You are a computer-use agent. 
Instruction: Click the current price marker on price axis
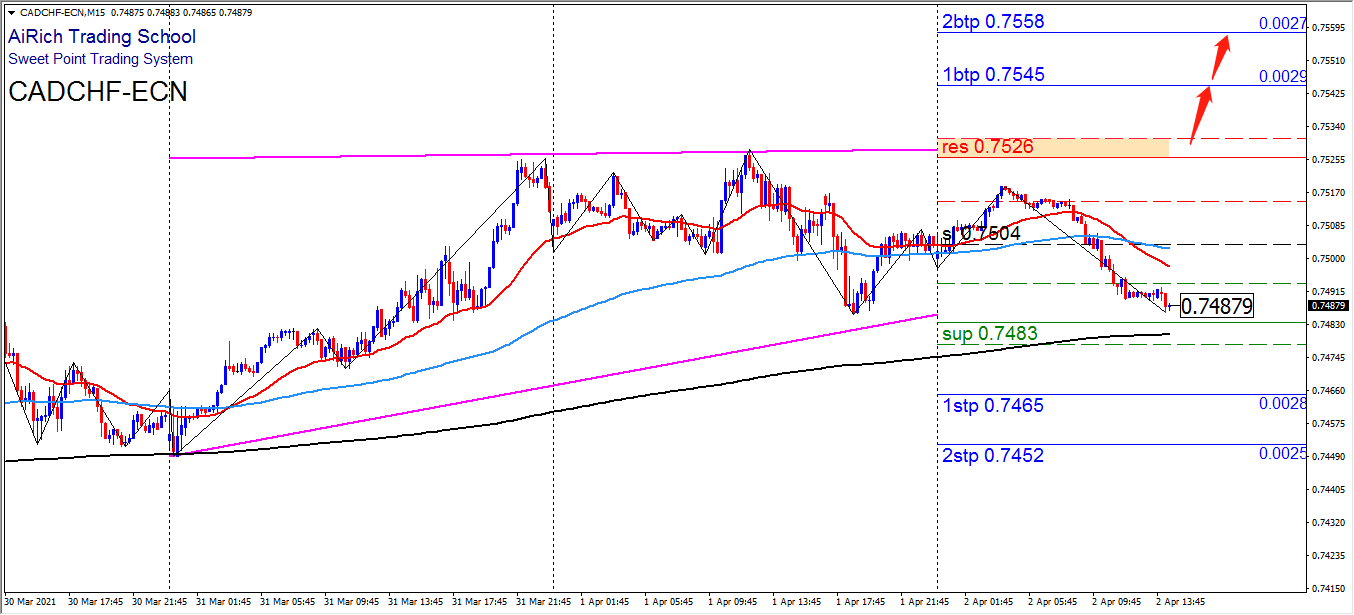1330,305
